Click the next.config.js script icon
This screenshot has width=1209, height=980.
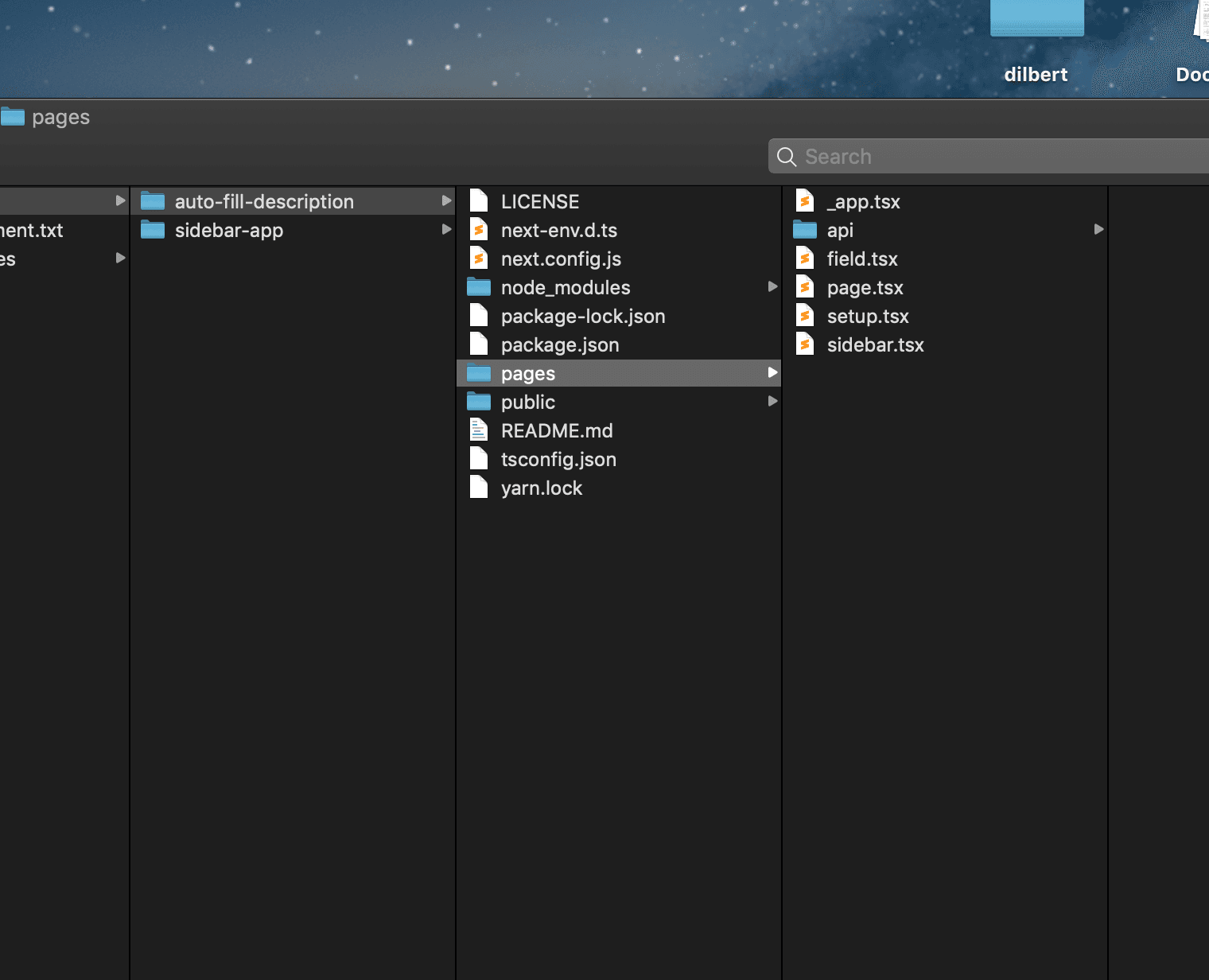[478, 259]
